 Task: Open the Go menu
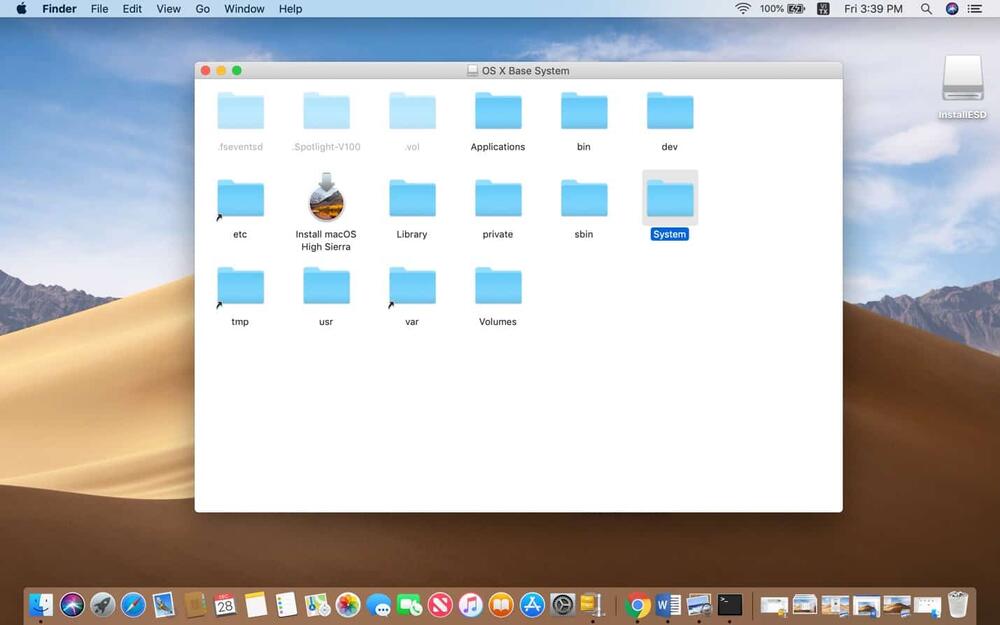pos(203,9)
